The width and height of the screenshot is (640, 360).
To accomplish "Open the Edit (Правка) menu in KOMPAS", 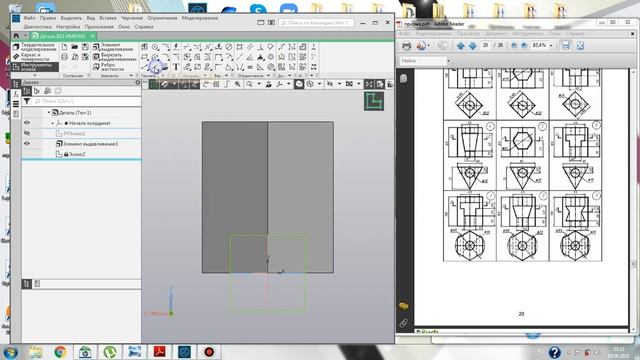I will pos(48,18).
